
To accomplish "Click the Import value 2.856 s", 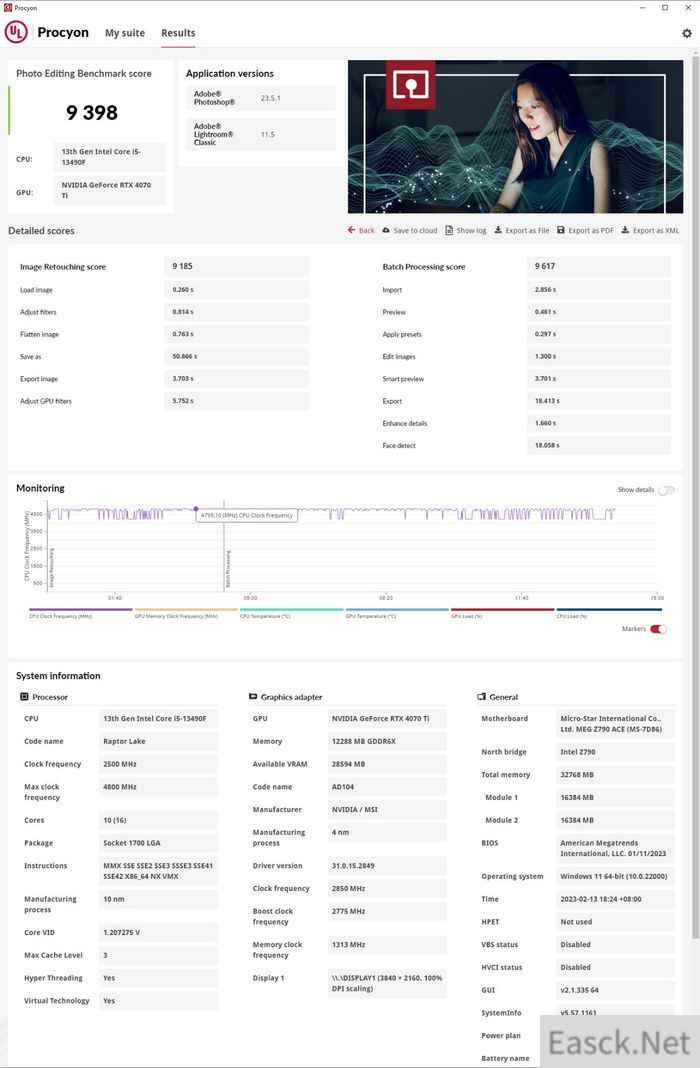I will (x=599, y=289).
